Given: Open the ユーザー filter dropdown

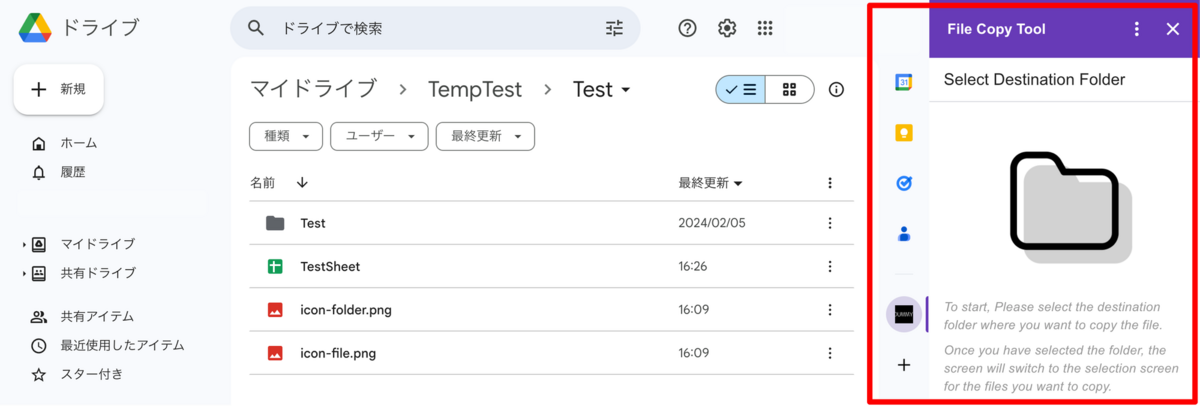Looking at the screenshot, I should tap(379, 136).
